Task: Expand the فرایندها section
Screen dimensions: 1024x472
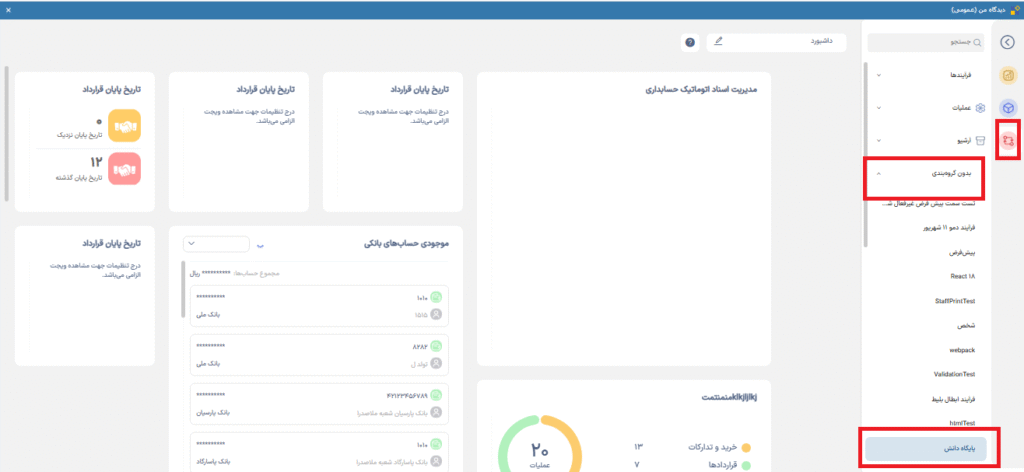Action: click(x=927, y=75)
